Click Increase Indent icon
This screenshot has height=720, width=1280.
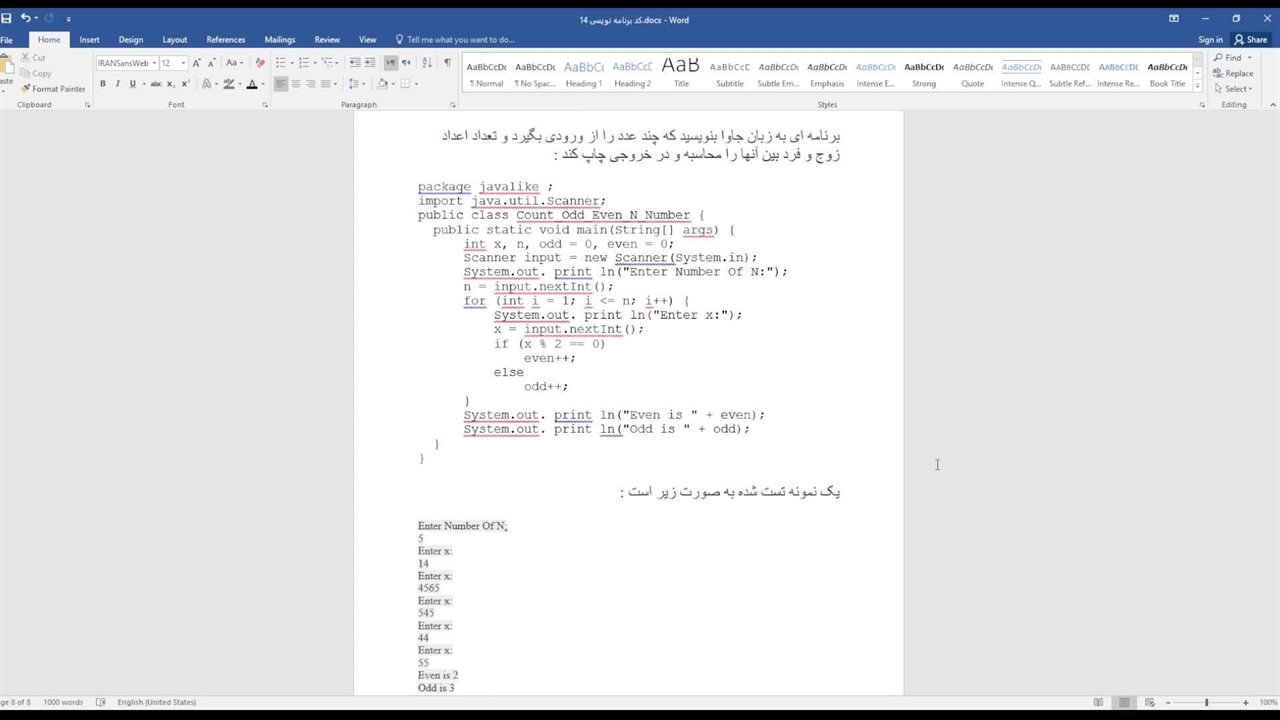[x=370, y=63]
